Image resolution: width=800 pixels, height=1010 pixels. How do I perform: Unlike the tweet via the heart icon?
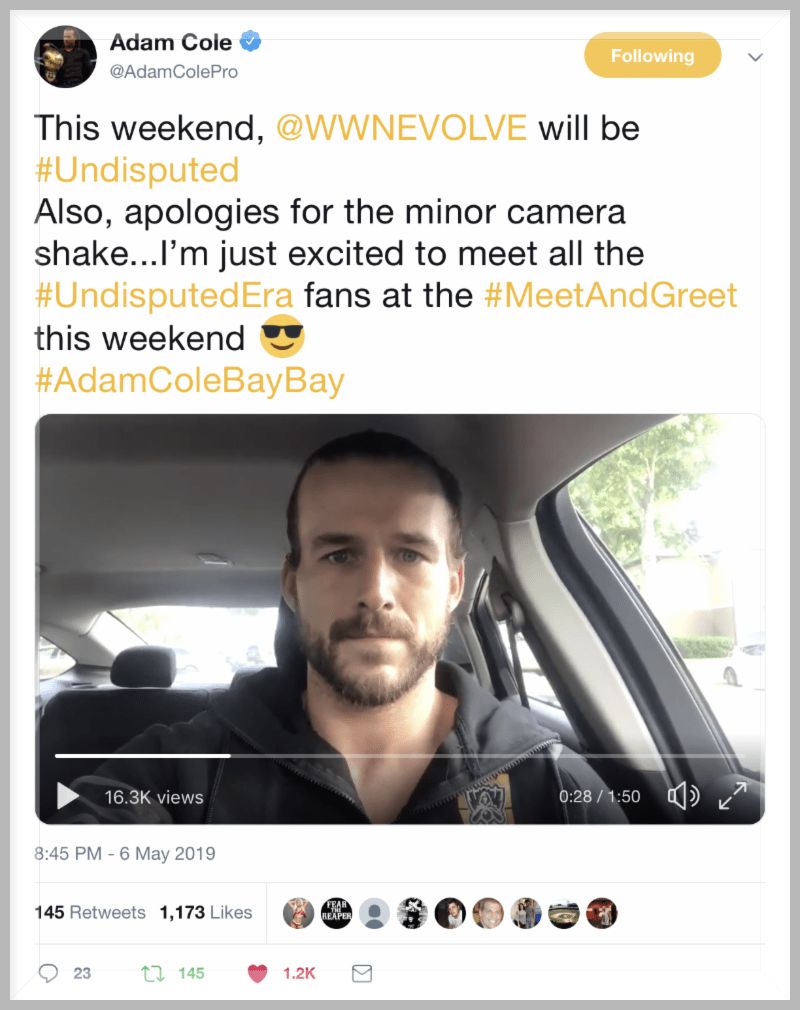(258, 973)
